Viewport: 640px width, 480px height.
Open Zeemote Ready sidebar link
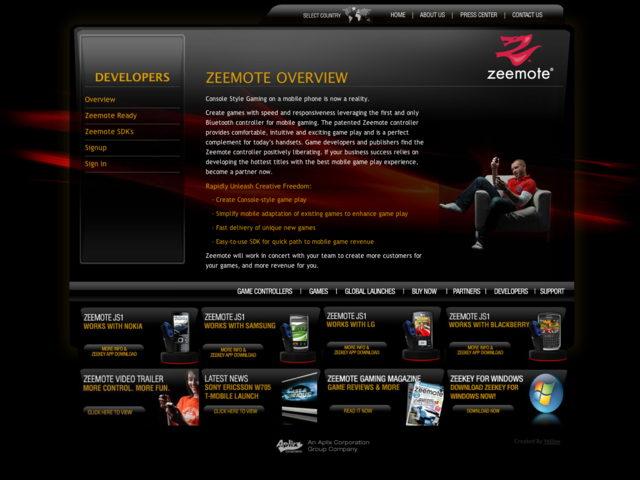point(111,116)
